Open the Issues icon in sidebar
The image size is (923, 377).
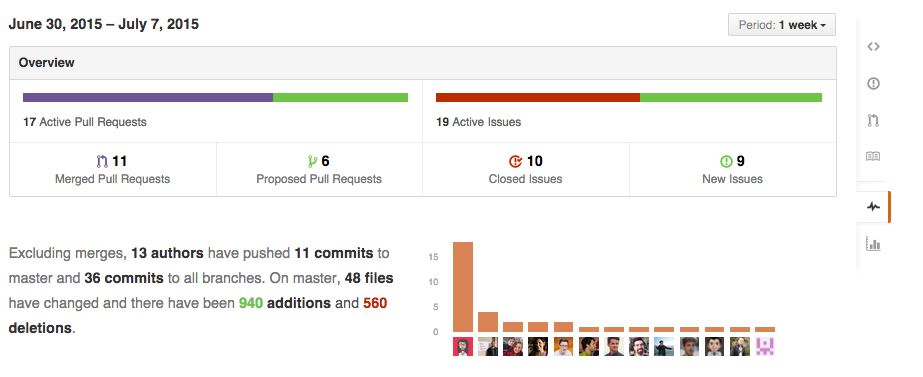click(x=873, y=84)
